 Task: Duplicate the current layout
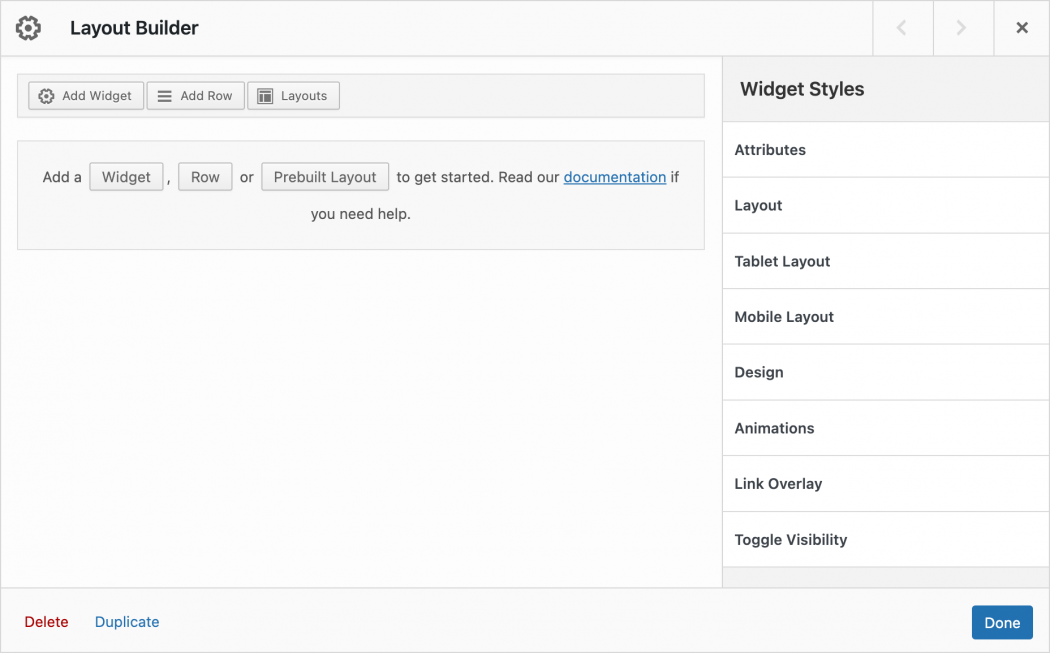click(x=126, y=621)
